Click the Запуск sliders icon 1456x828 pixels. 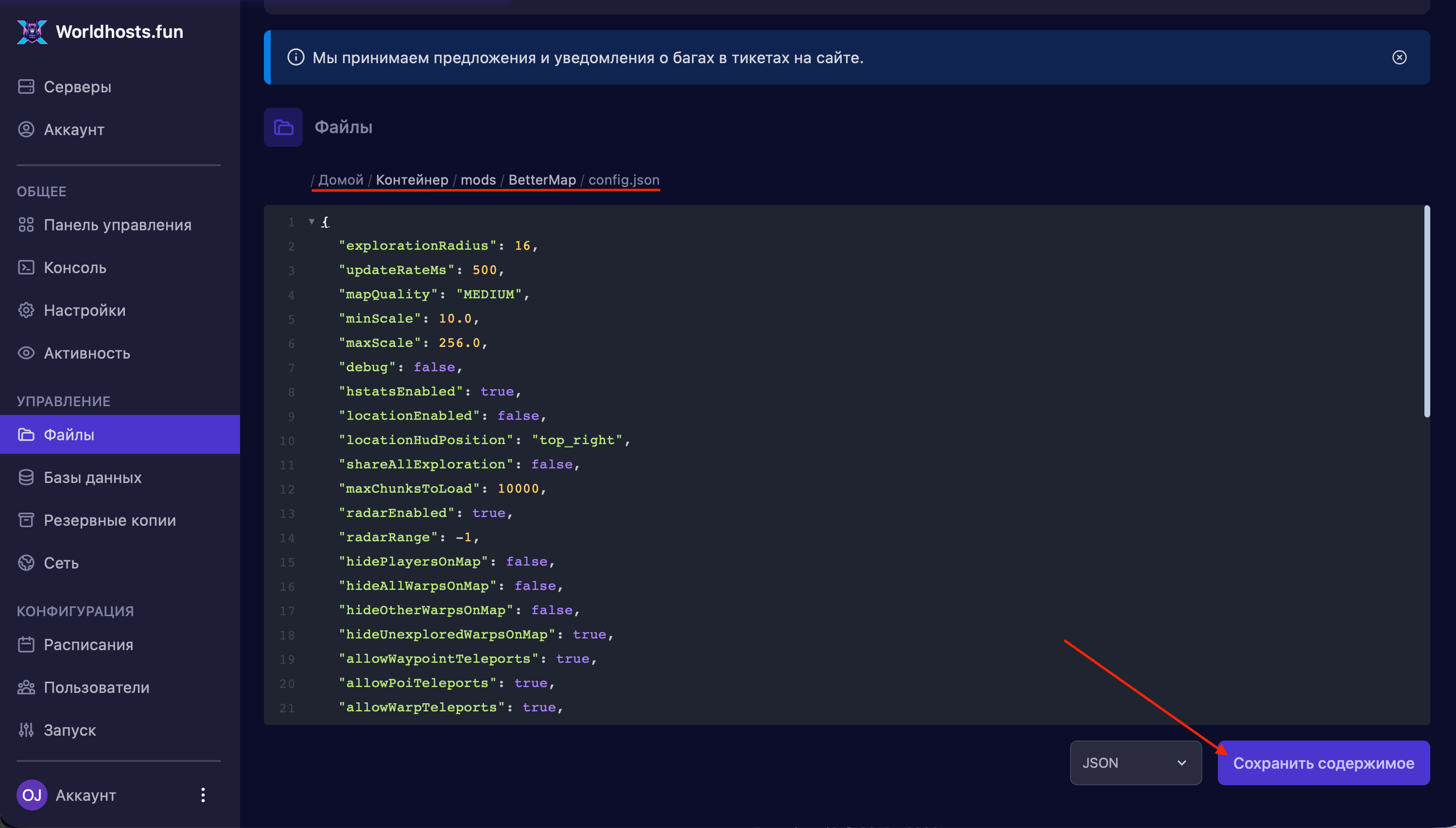click(x=26, y=730)
